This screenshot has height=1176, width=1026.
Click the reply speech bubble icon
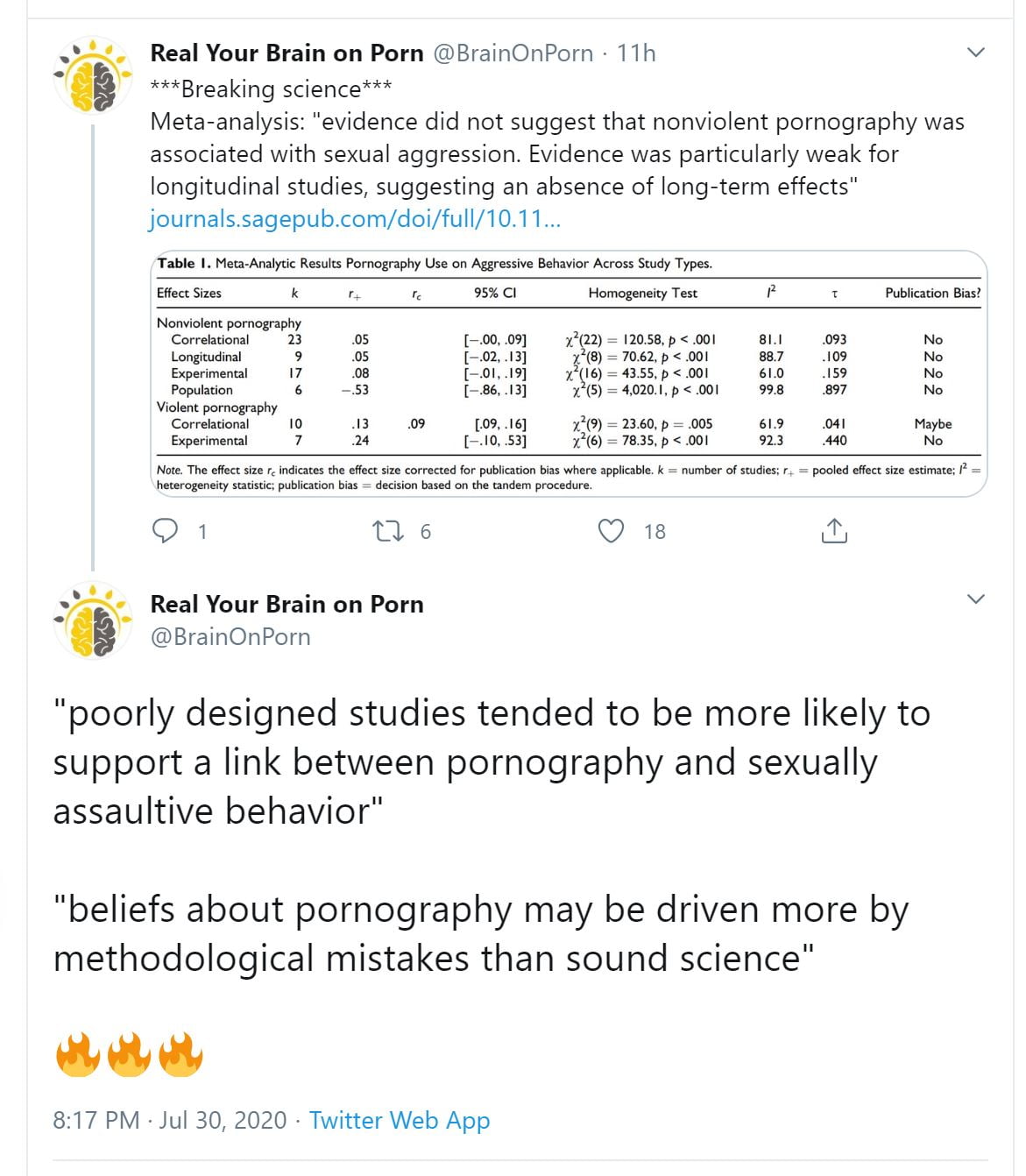(x=166, y=531)
